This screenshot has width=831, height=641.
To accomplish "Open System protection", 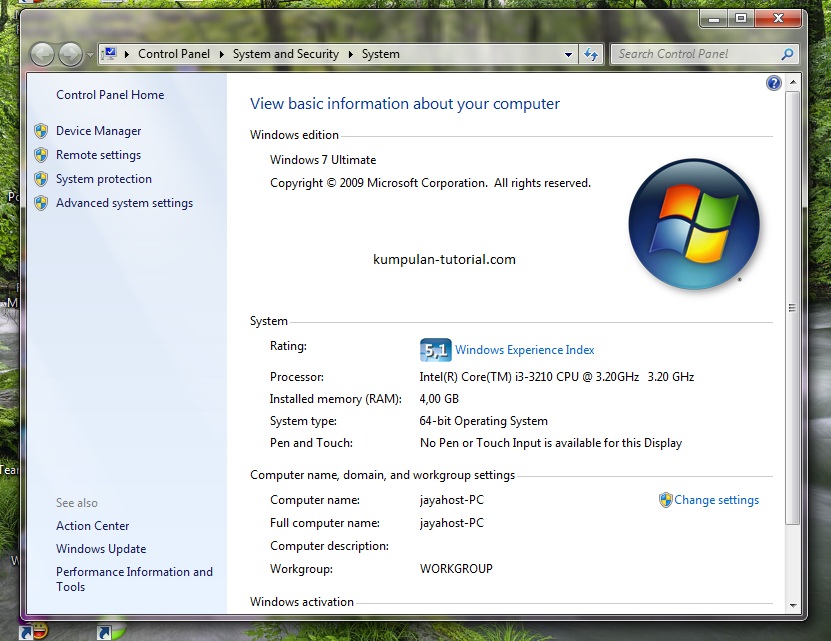I will (104, 179).
